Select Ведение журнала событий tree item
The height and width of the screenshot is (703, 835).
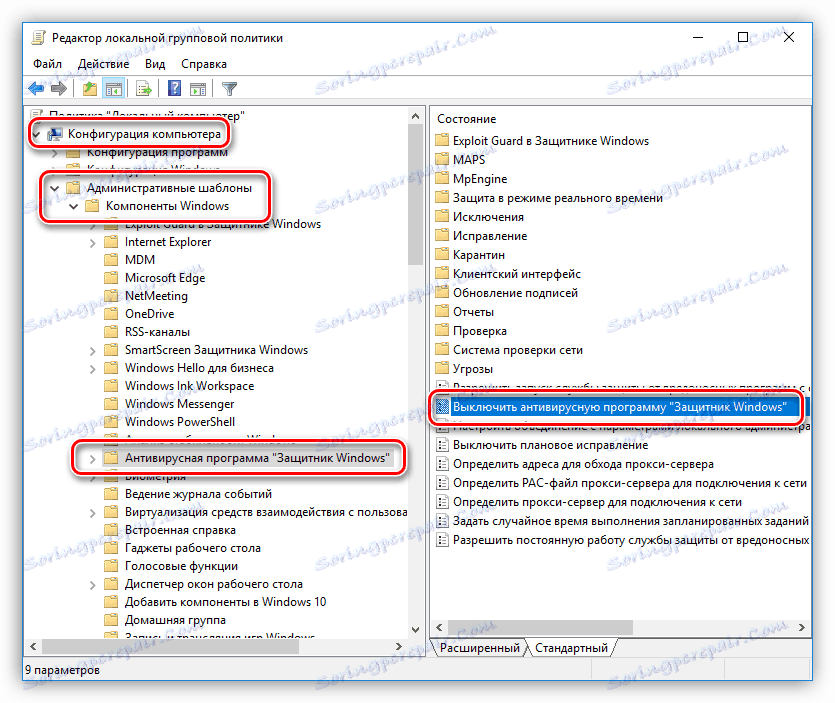(198, 494)
